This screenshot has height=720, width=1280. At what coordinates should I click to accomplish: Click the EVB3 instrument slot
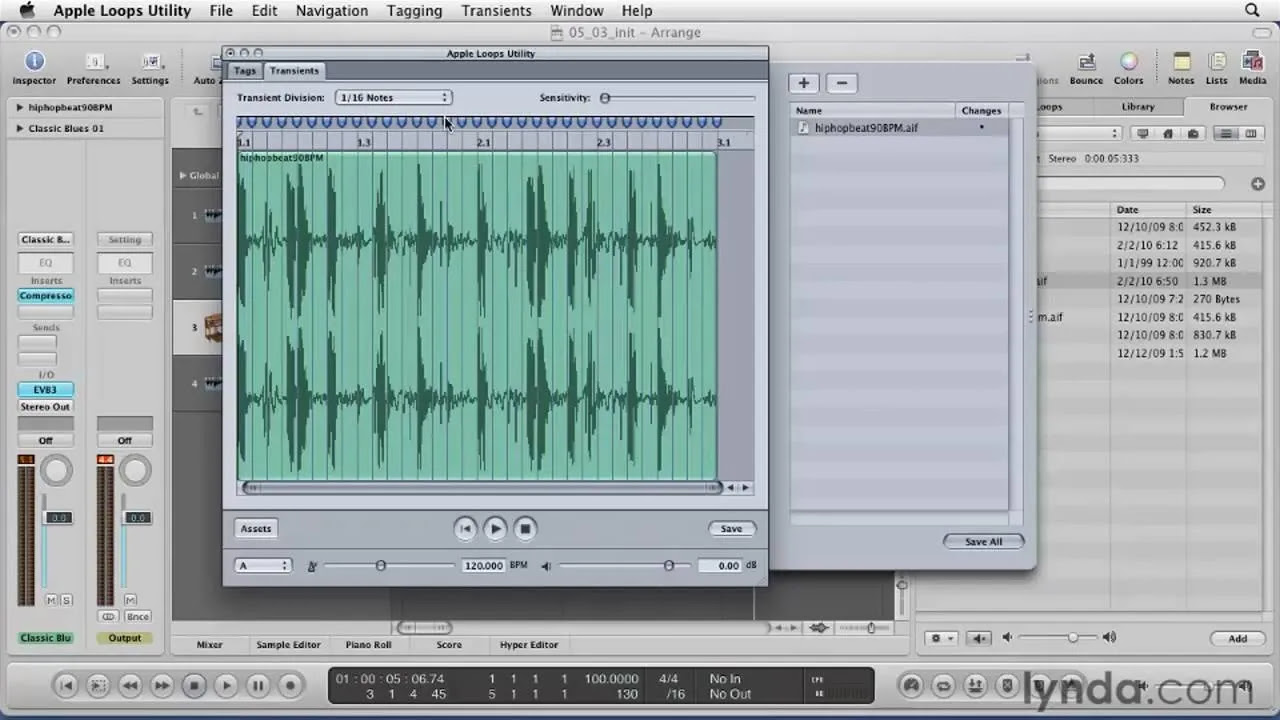coord(45,390)
